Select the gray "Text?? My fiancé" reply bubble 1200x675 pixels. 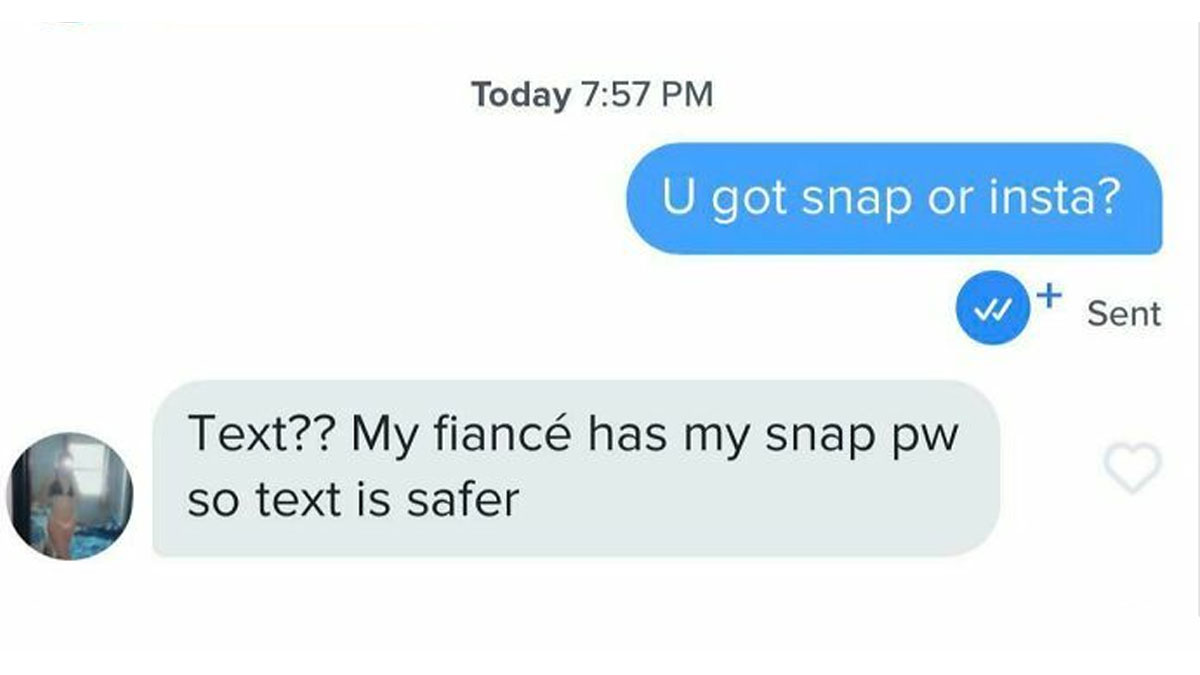pyautogui.click(x=576, y=468)
